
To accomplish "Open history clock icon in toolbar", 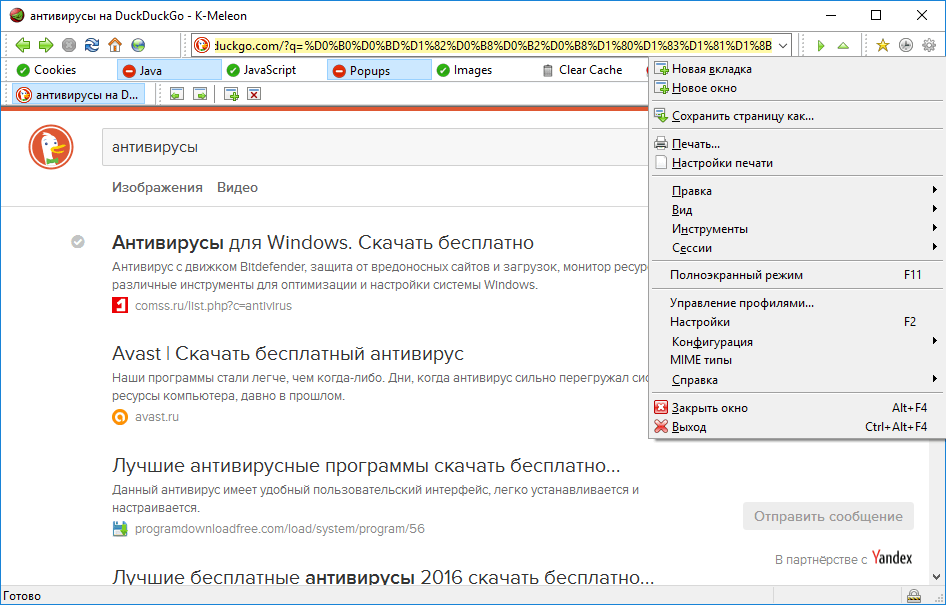I will (906, 45).
